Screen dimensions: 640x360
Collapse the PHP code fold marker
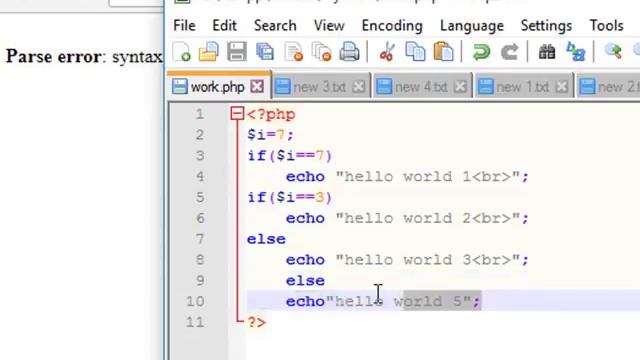coord(237,114)
